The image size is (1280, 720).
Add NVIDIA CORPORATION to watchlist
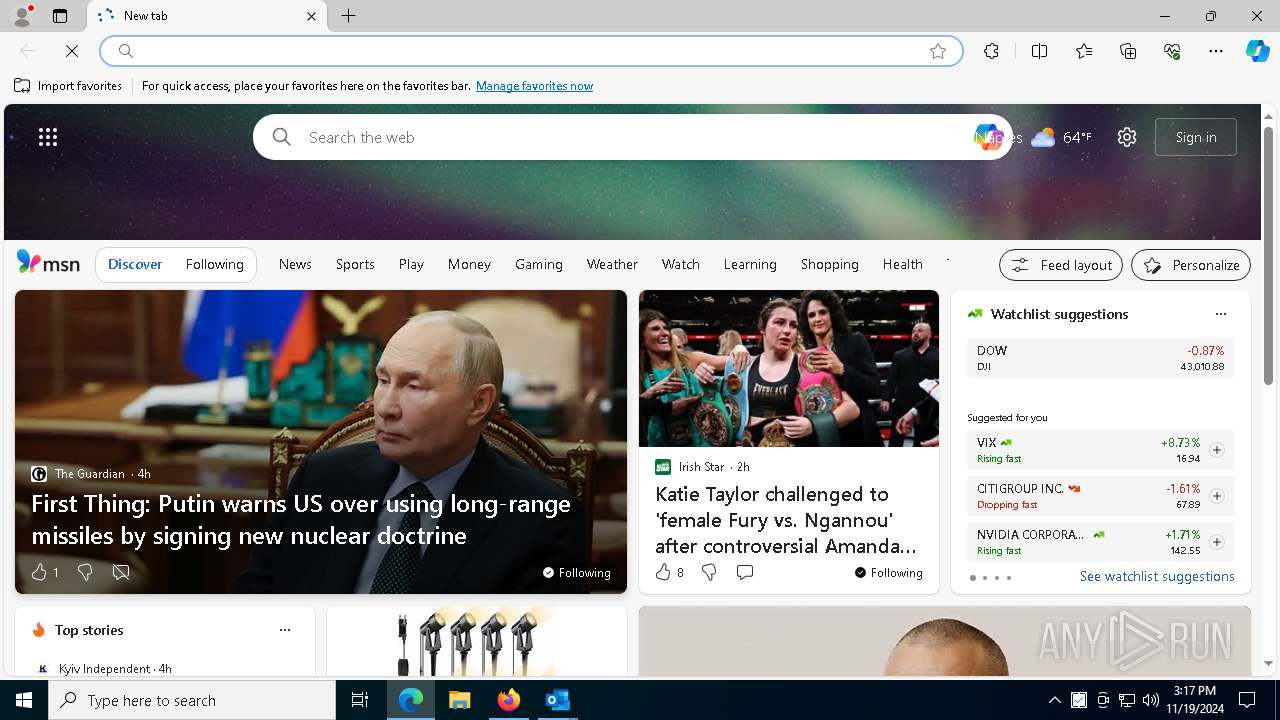pos(1216,542)
